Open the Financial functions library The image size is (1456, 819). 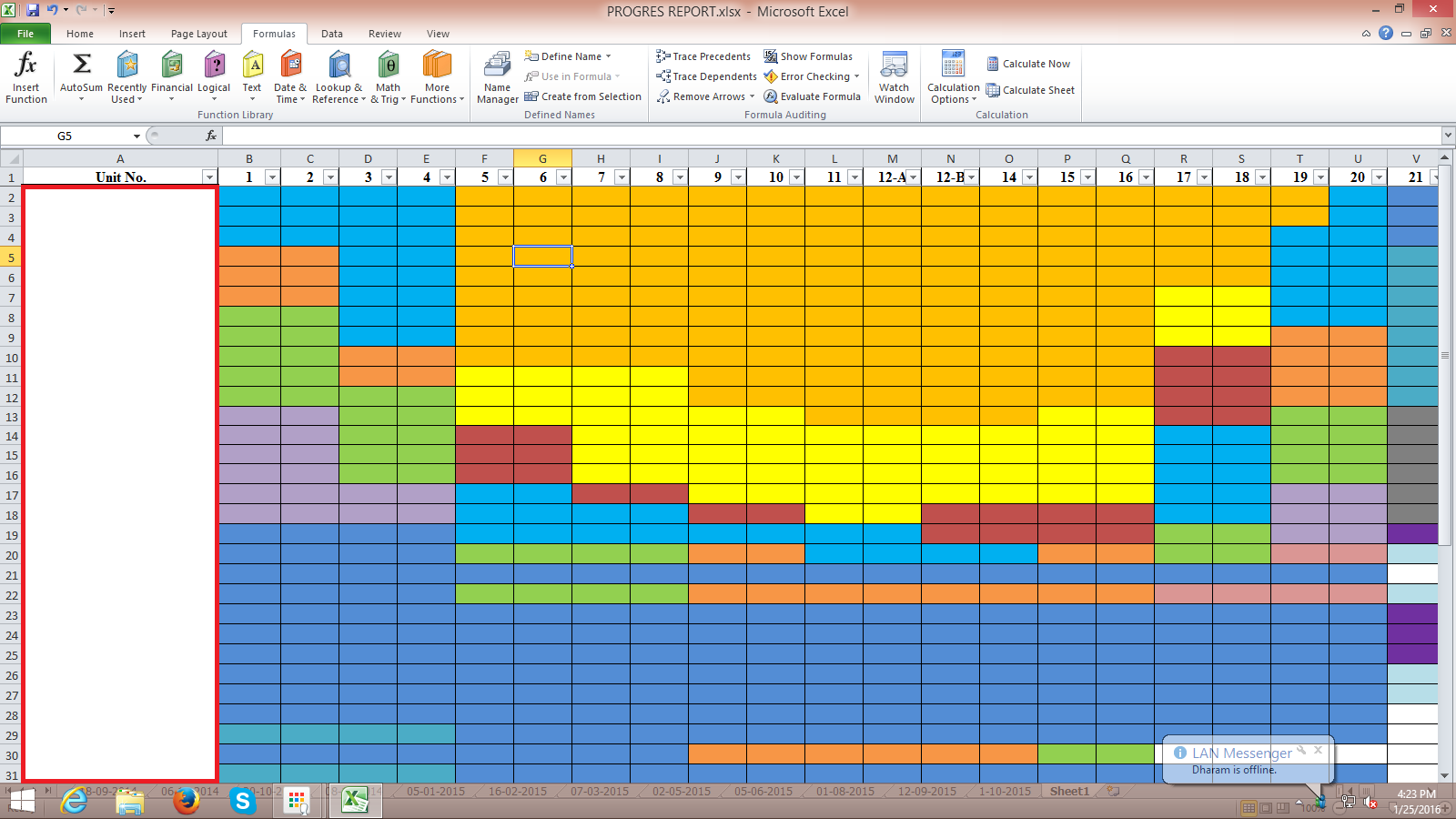171,66
